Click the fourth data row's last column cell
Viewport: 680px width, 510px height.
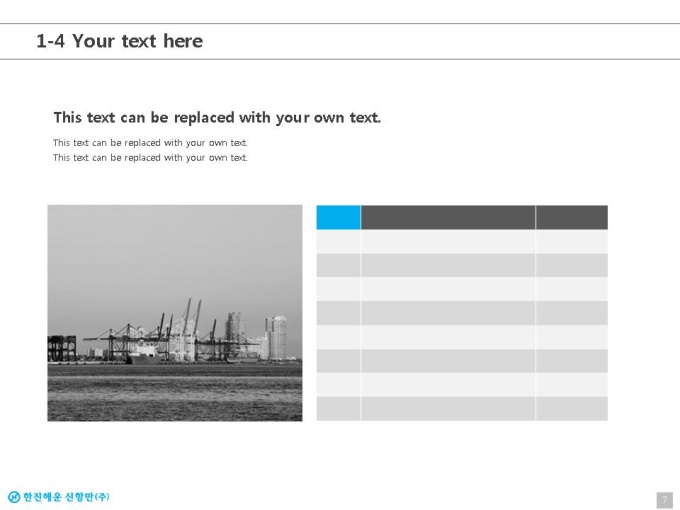[572, 313]
